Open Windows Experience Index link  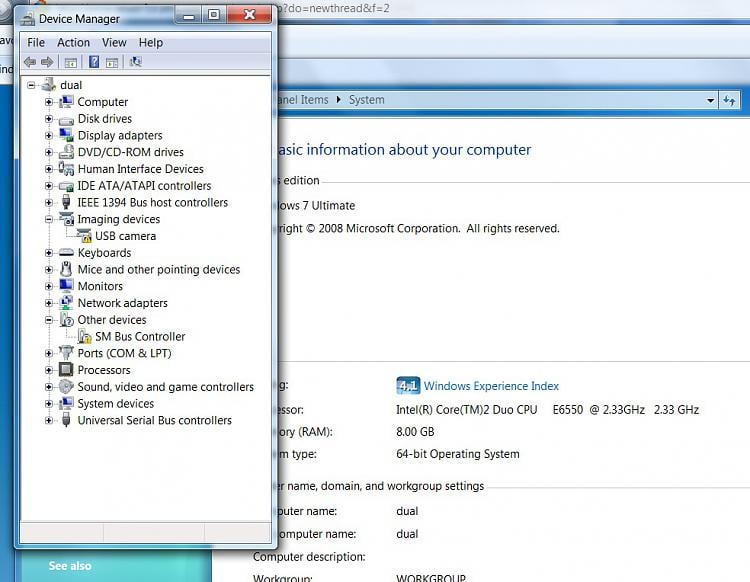(491, 386)
